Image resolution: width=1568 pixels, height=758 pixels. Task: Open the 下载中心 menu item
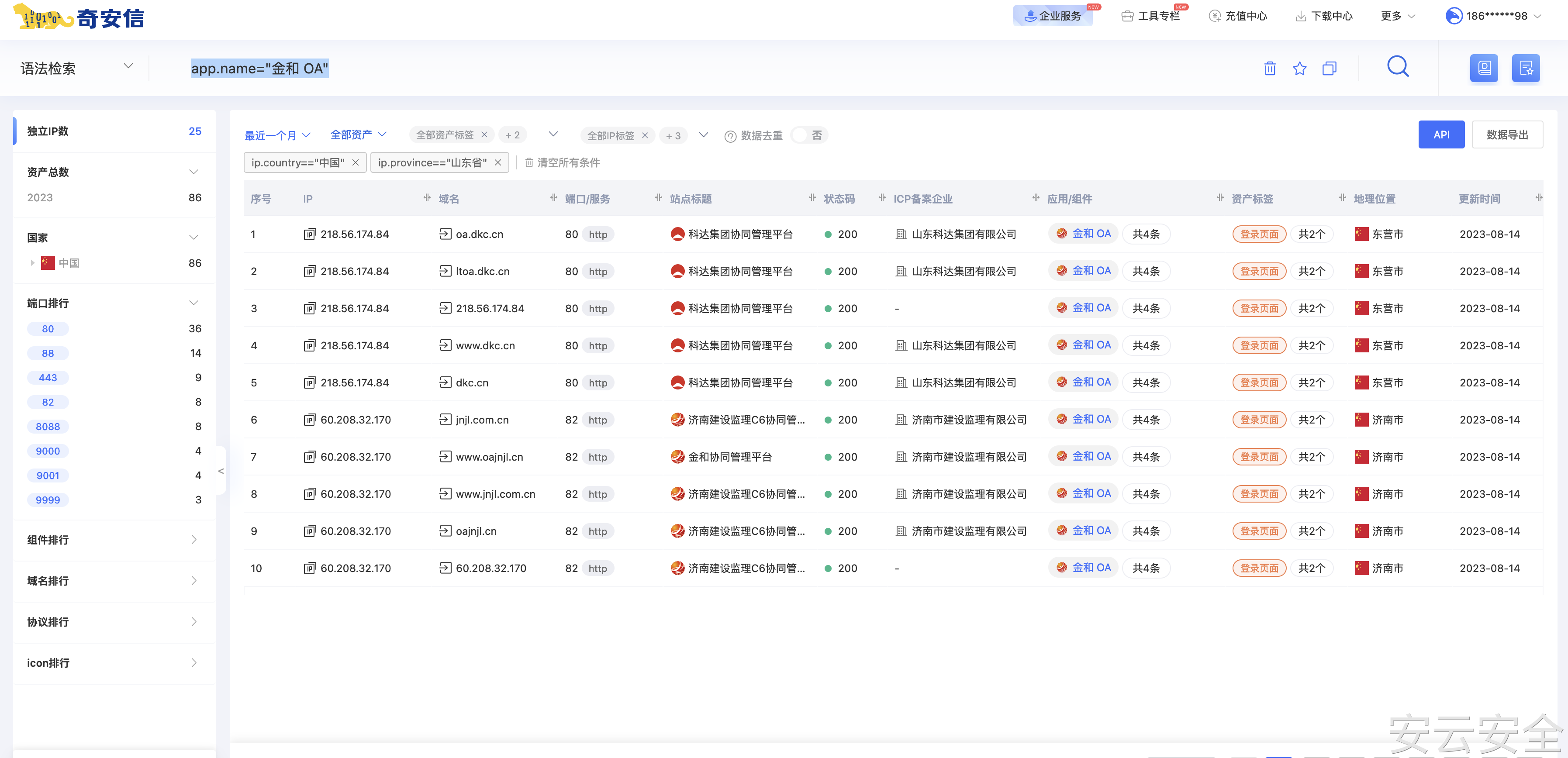tap(1324, 16)
